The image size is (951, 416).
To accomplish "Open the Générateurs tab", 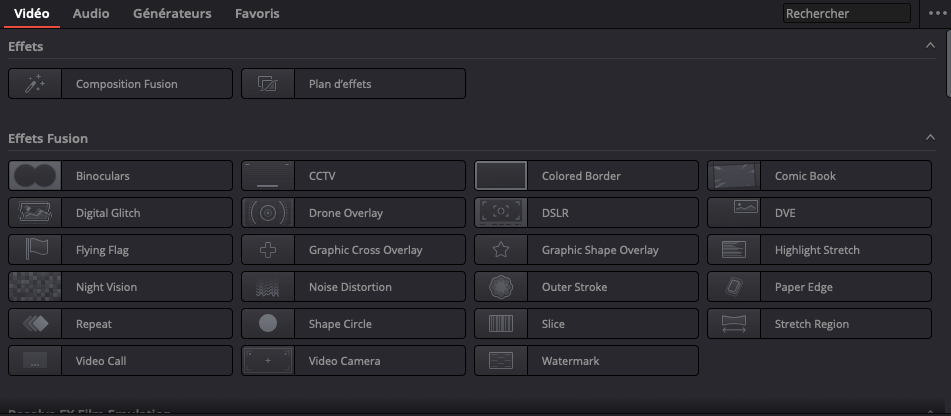I will point(172,14).
